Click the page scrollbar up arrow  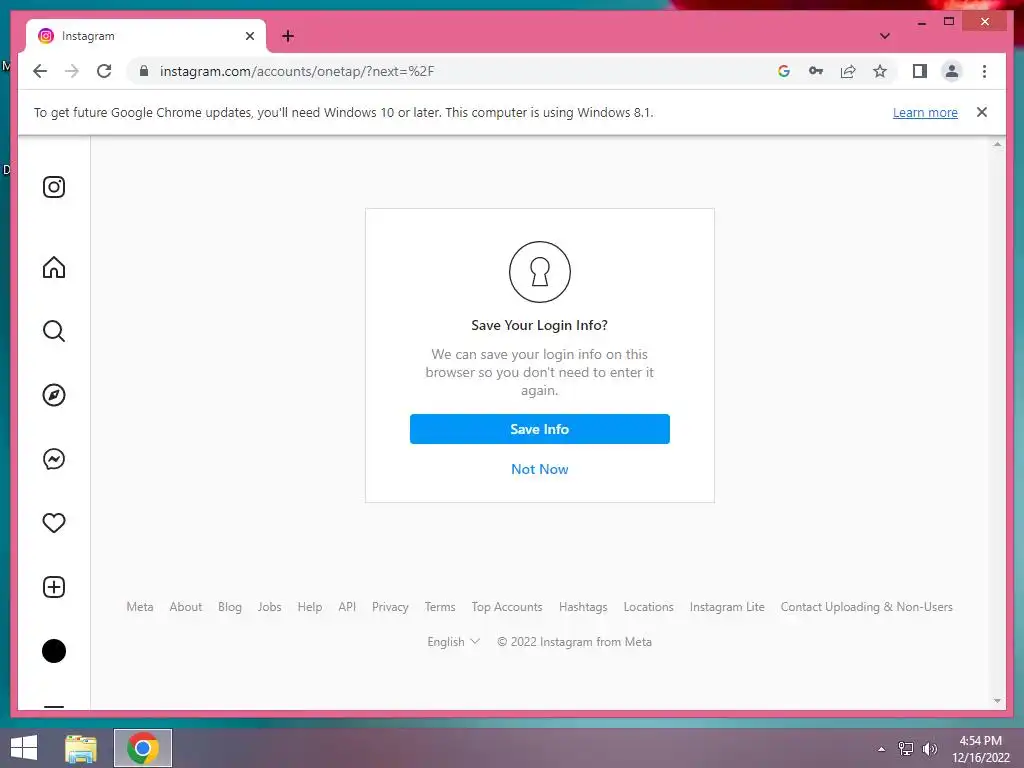tap(997, 144)
